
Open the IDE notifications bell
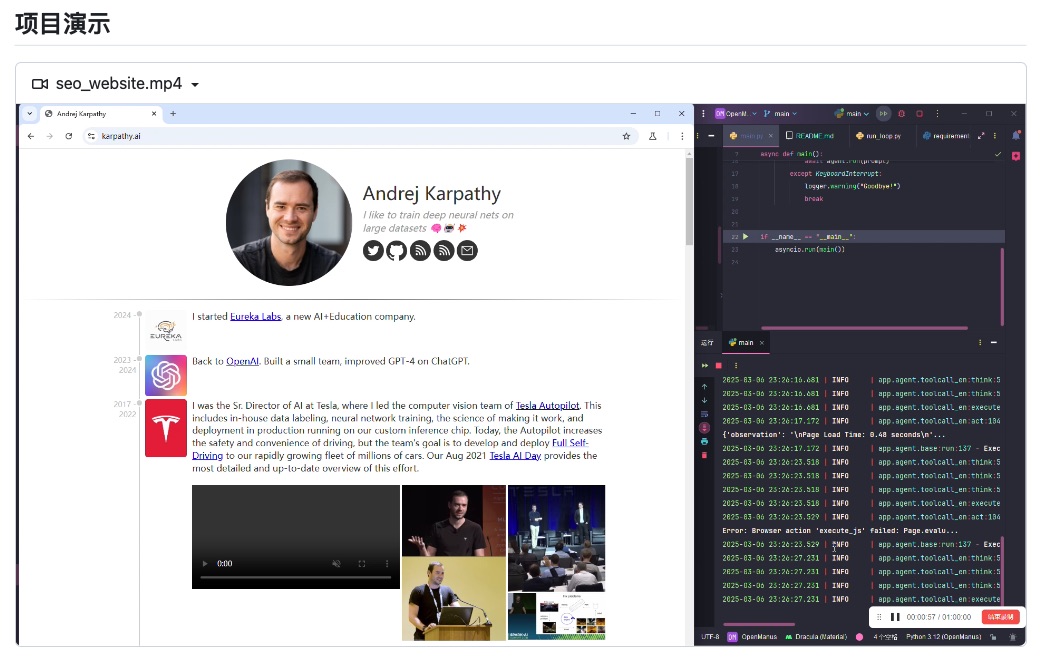1016,135
